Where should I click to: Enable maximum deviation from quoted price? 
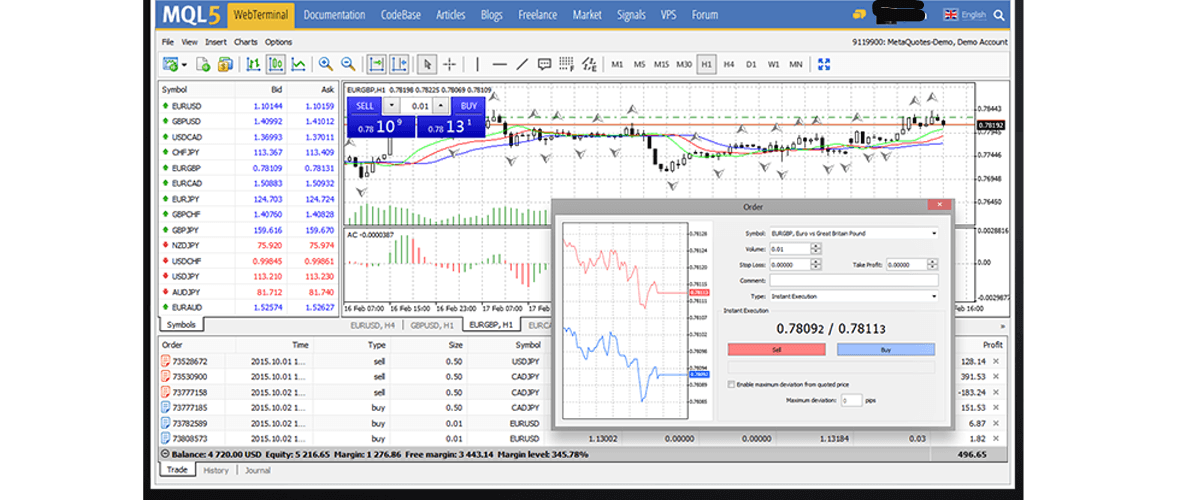(x=731, y=385)
